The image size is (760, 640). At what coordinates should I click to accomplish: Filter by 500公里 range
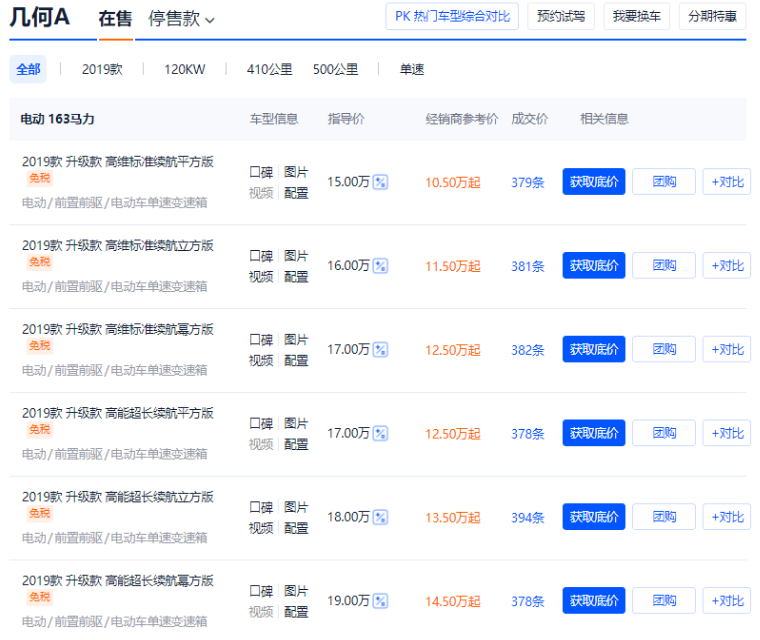click(x=335, y=69)
